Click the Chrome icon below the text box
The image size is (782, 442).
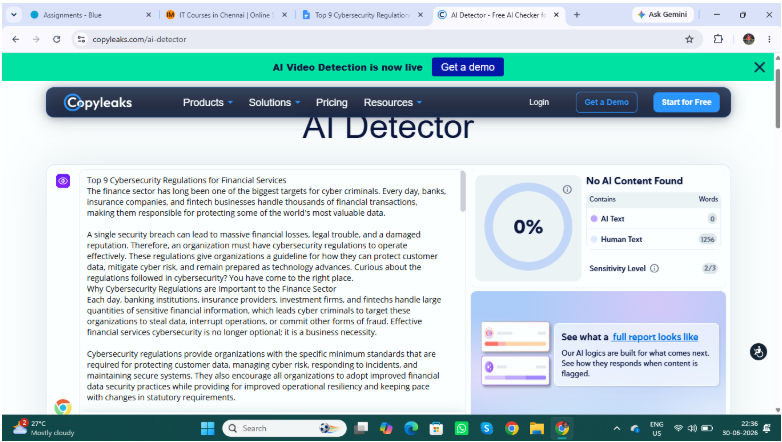63,407
